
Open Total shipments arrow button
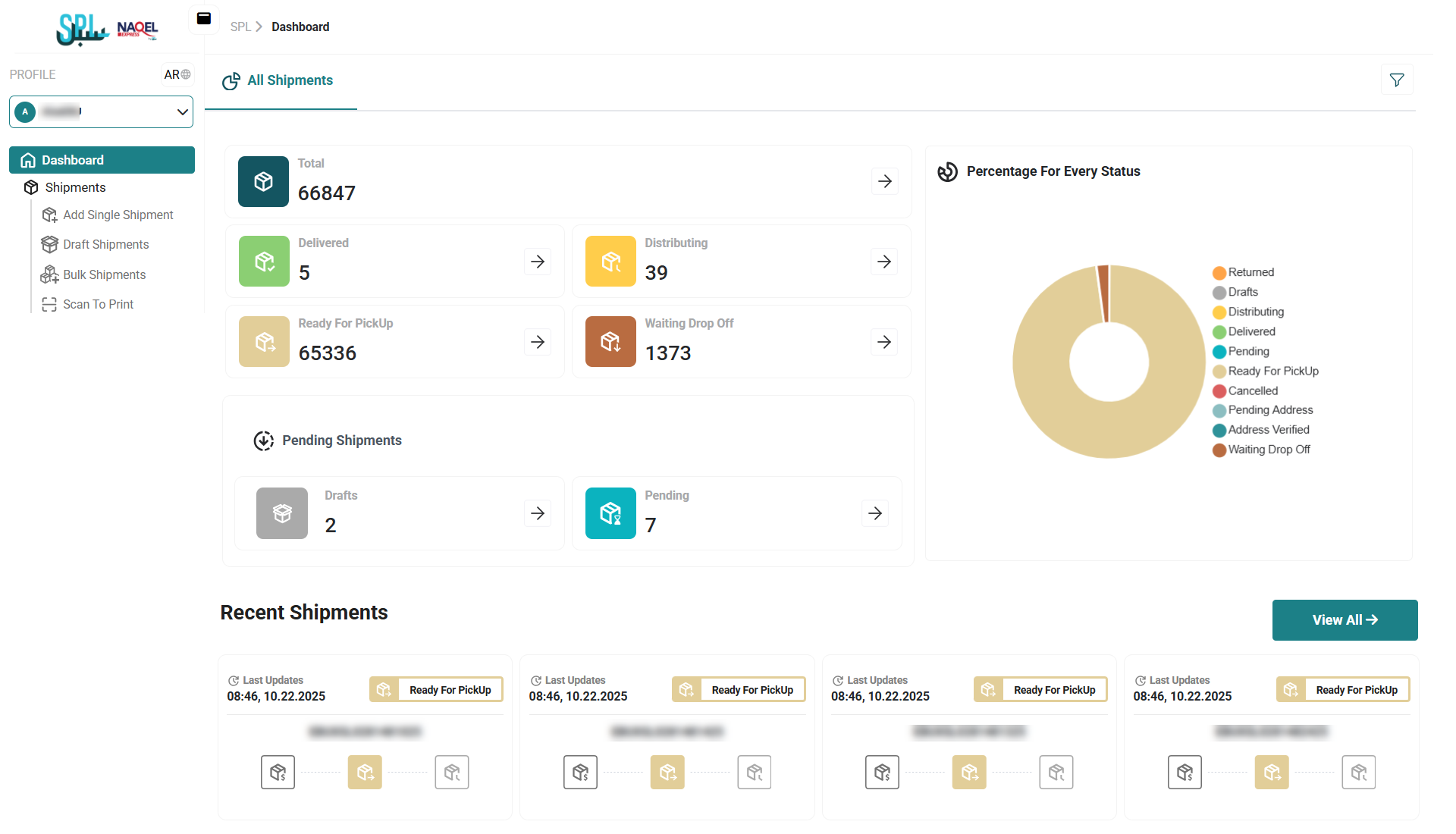(x=884, y=181)
